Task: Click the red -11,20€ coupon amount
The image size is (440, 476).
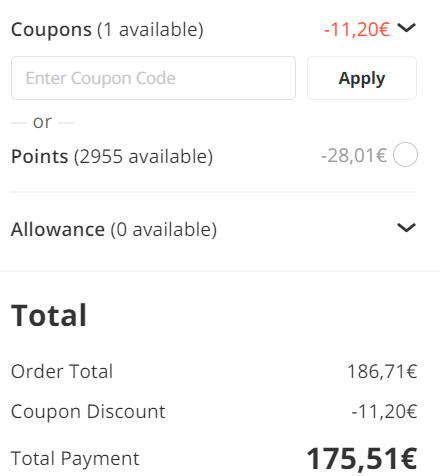Action: tap(357, 29)
